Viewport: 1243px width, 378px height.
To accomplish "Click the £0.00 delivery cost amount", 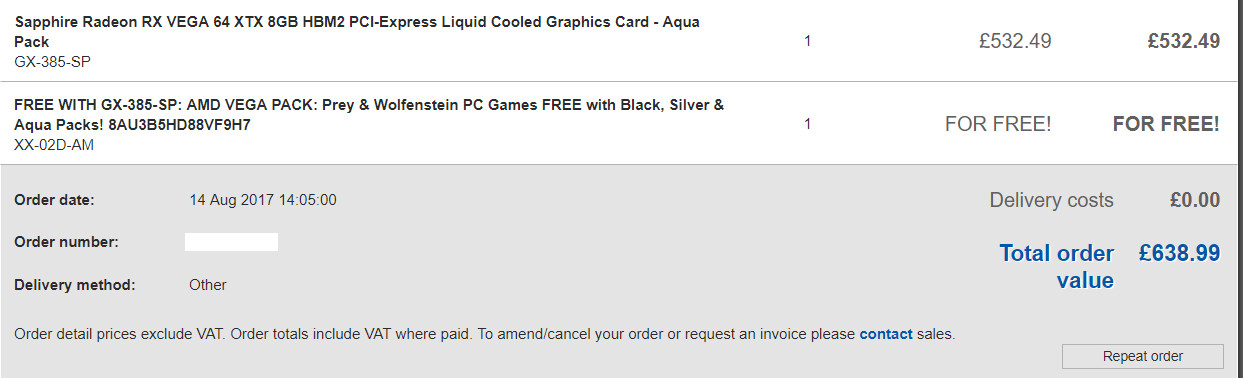I will click(1195, 200).
